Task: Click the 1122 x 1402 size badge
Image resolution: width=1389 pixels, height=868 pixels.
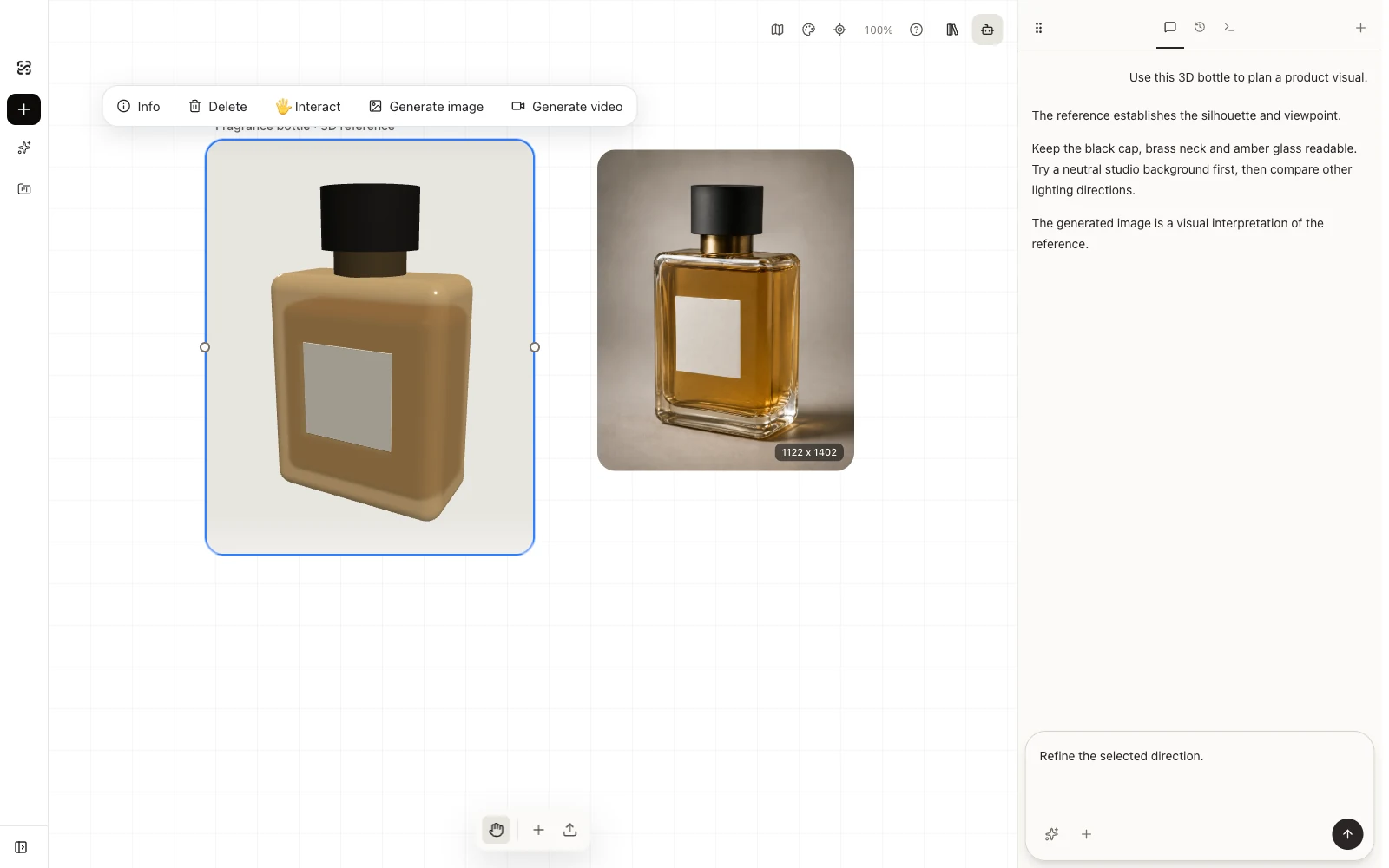Action: tap(809, 452)
